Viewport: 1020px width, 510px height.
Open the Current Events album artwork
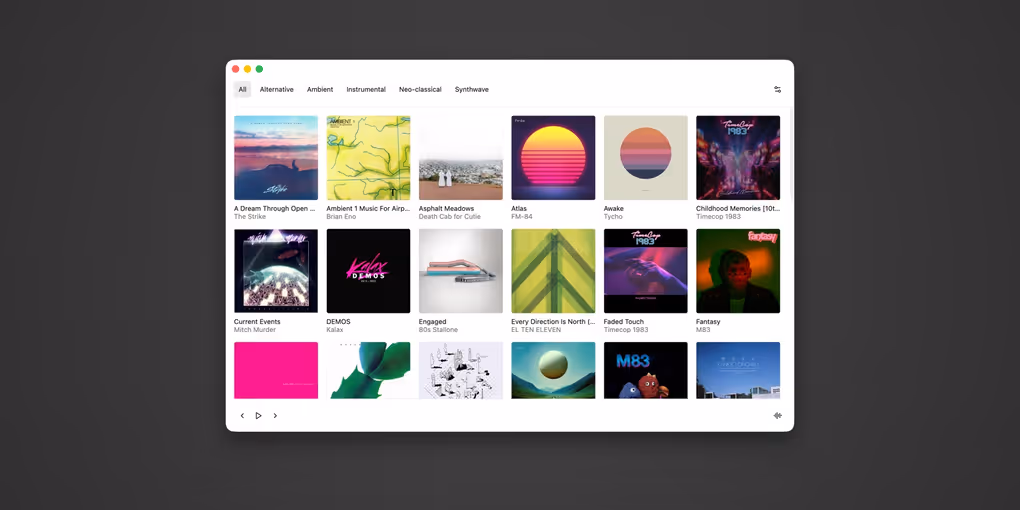(276, 271)
